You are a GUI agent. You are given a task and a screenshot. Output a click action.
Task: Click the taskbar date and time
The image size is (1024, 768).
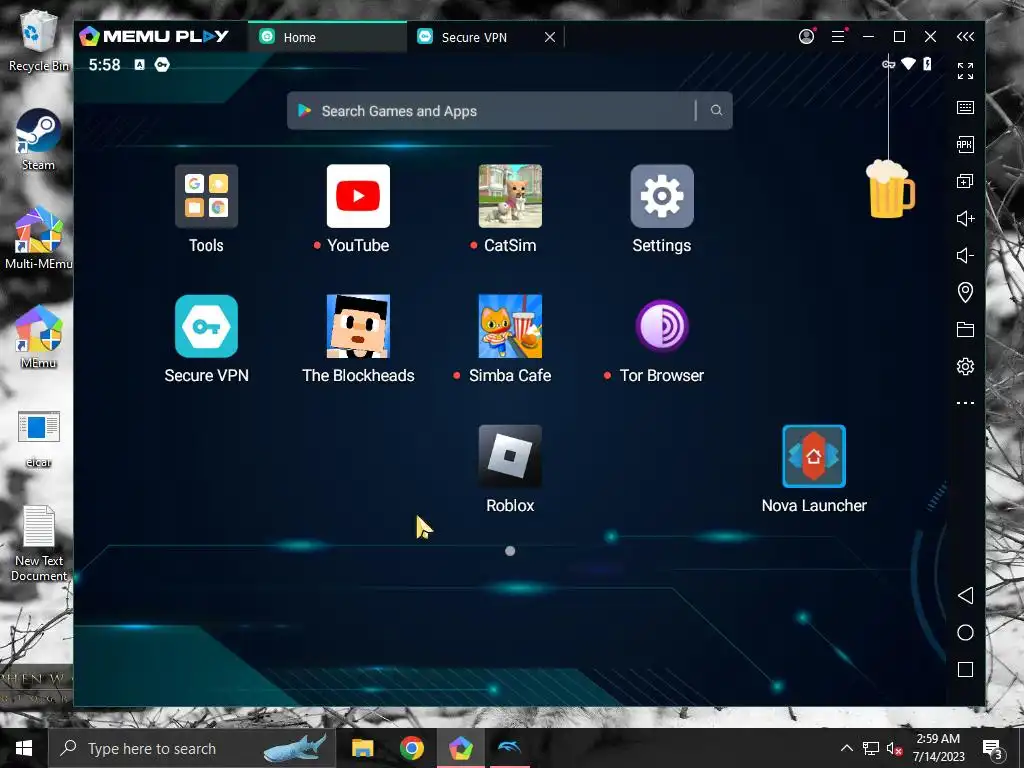tap(938, 748)
